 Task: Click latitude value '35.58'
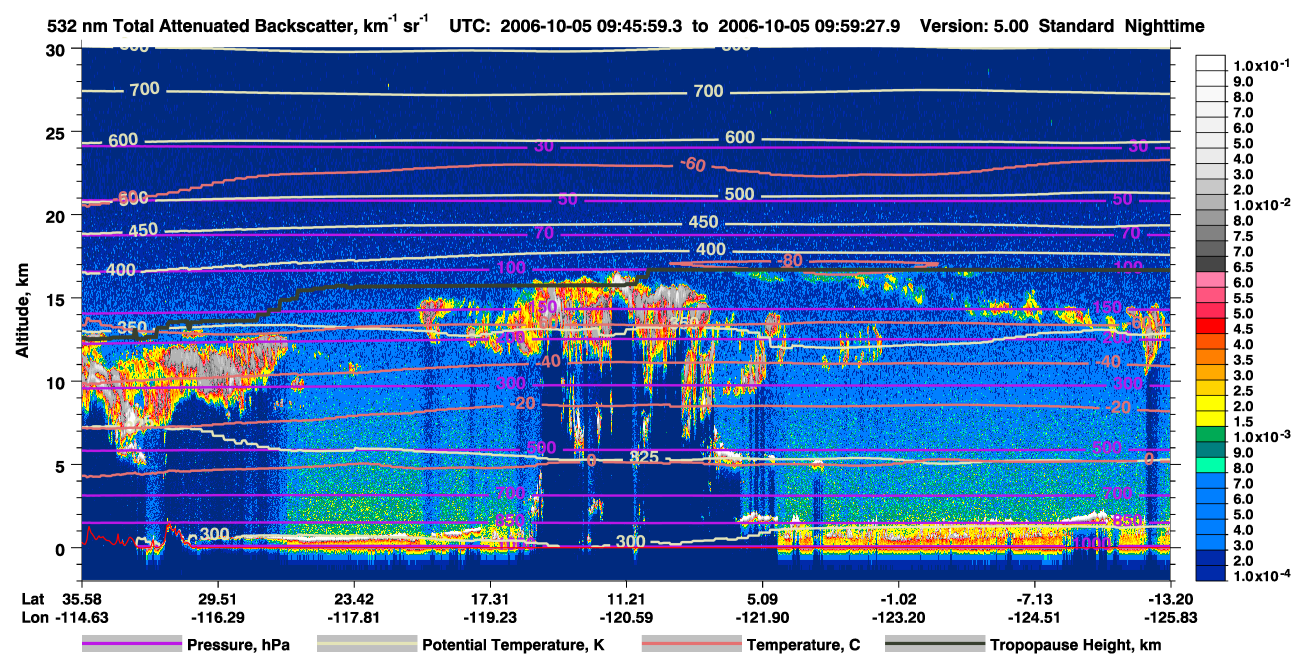81,598
